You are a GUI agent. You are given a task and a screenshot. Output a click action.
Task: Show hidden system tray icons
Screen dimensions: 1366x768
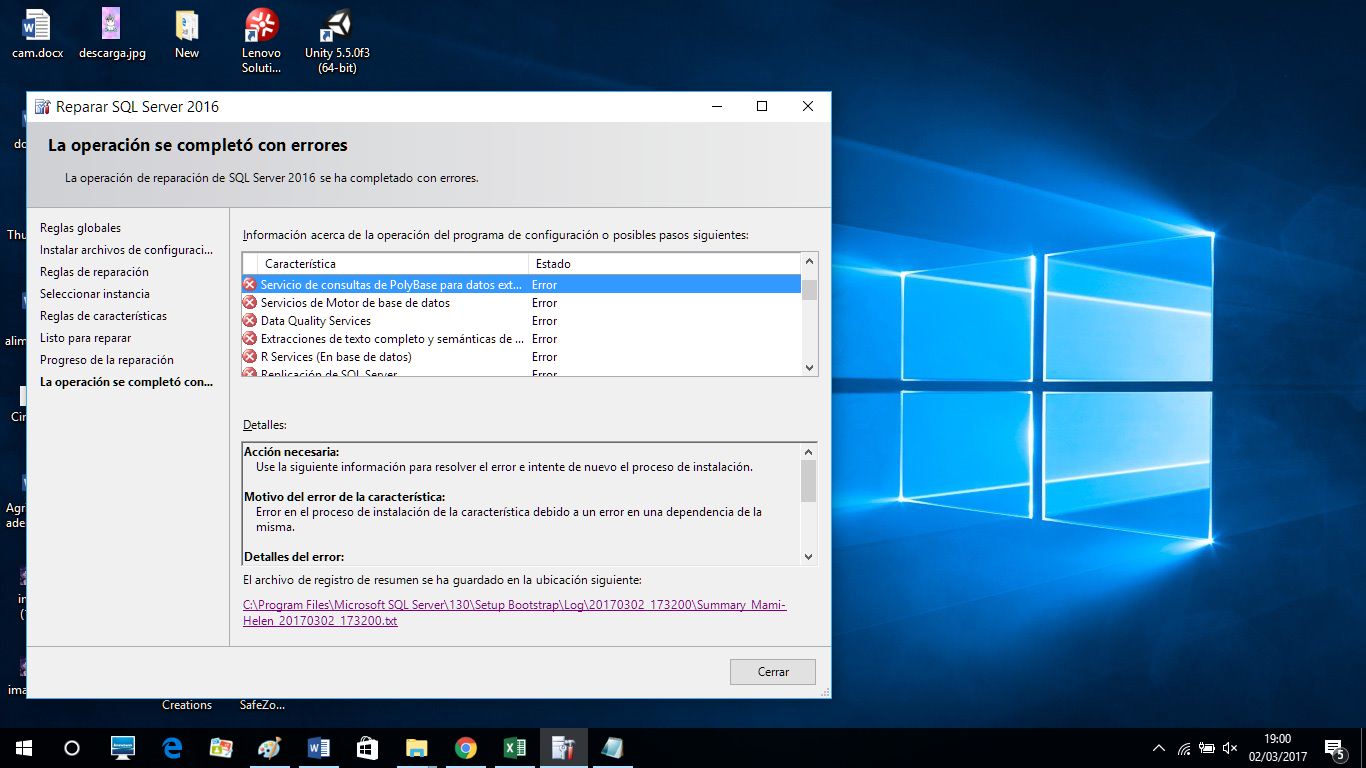(x=1159, y=748)
